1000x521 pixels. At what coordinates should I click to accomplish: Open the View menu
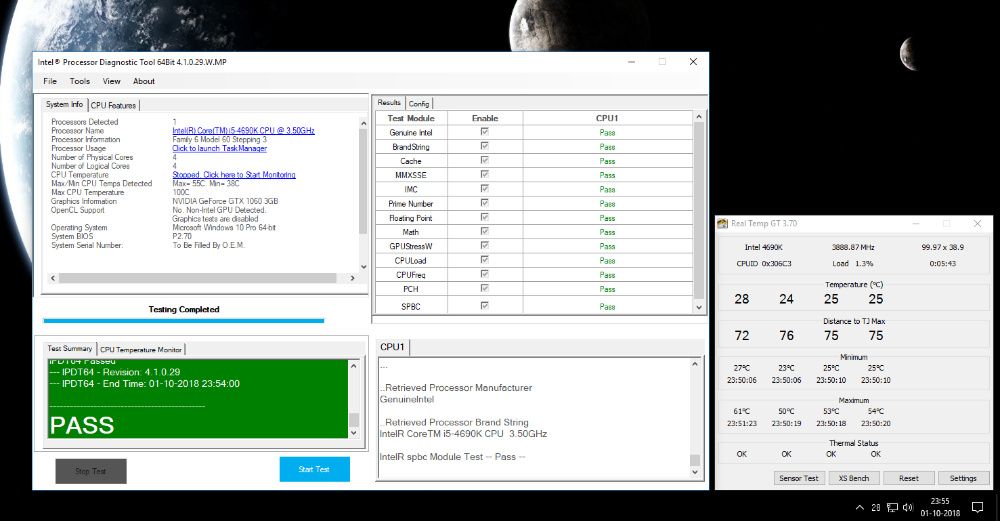[x=112, y=81]
